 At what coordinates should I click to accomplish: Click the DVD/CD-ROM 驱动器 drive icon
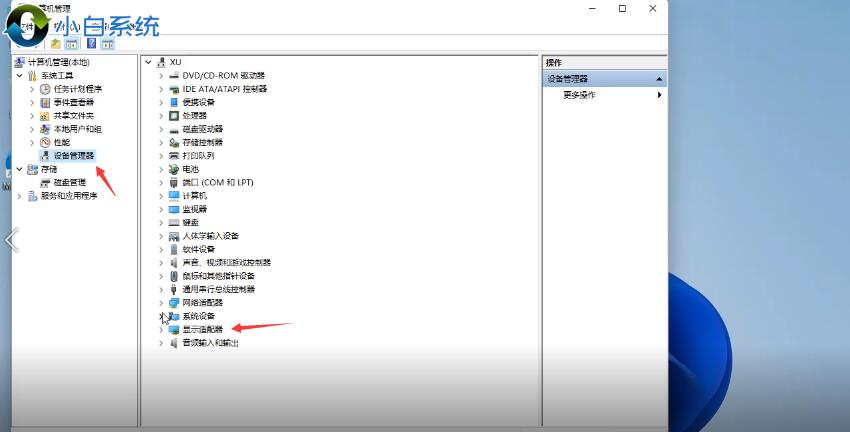click(174, 75)
